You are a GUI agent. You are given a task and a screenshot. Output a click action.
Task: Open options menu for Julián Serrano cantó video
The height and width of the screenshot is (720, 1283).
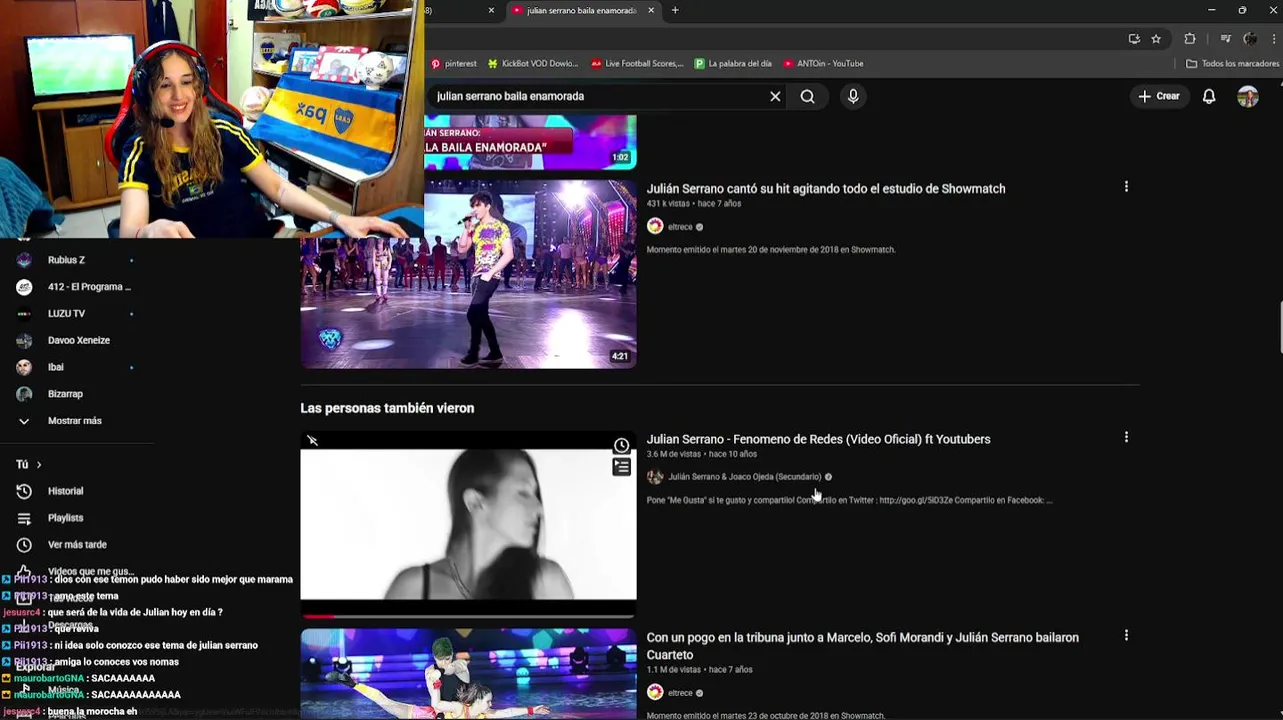[1126, 187]
